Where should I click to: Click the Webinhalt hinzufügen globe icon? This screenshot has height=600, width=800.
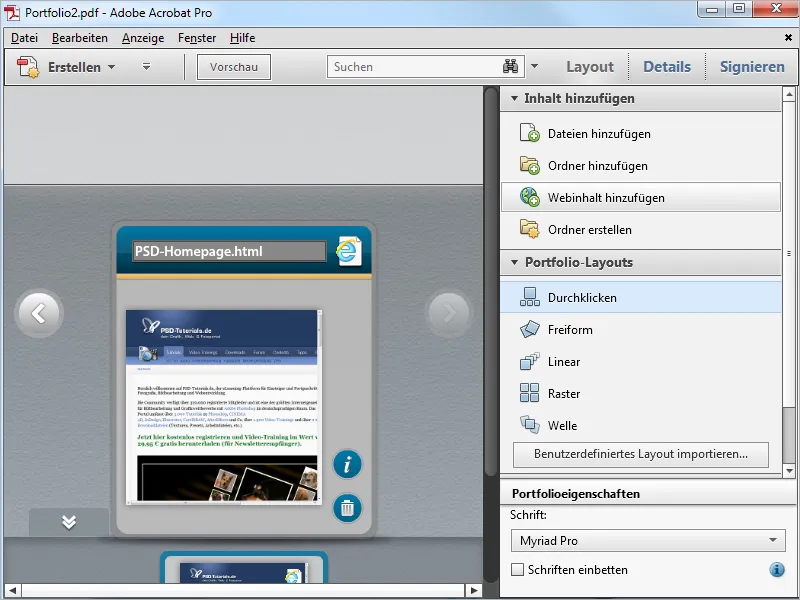(x=530, y=197)
